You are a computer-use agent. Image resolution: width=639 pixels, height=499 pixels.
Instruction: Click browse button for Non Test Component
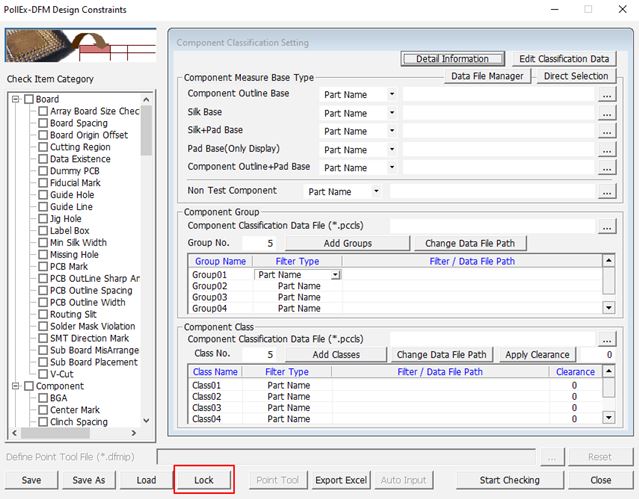point(606,191)
